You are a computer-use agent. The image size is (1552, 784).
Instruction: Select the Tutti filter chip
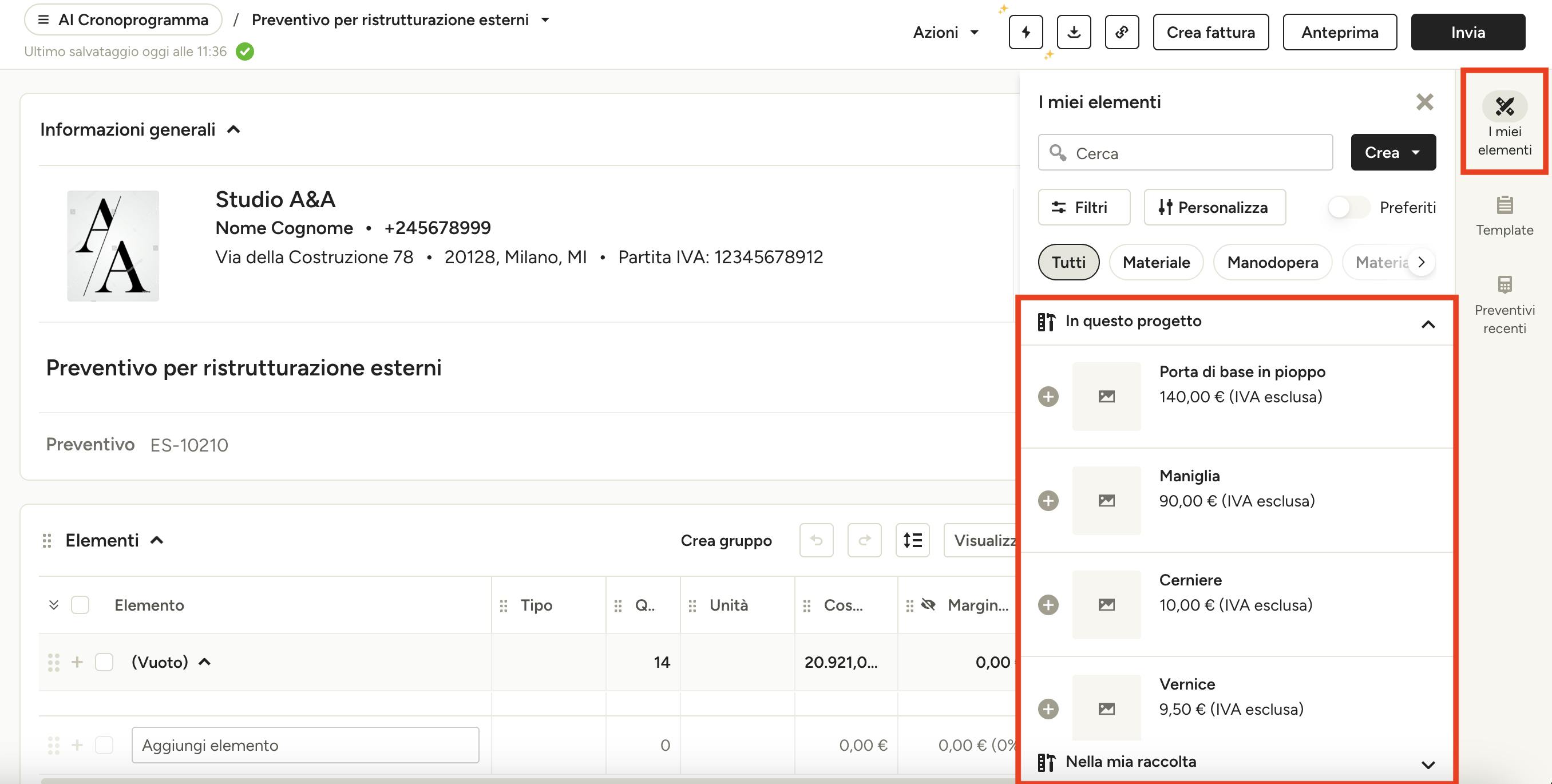(x=1069, y=262)
